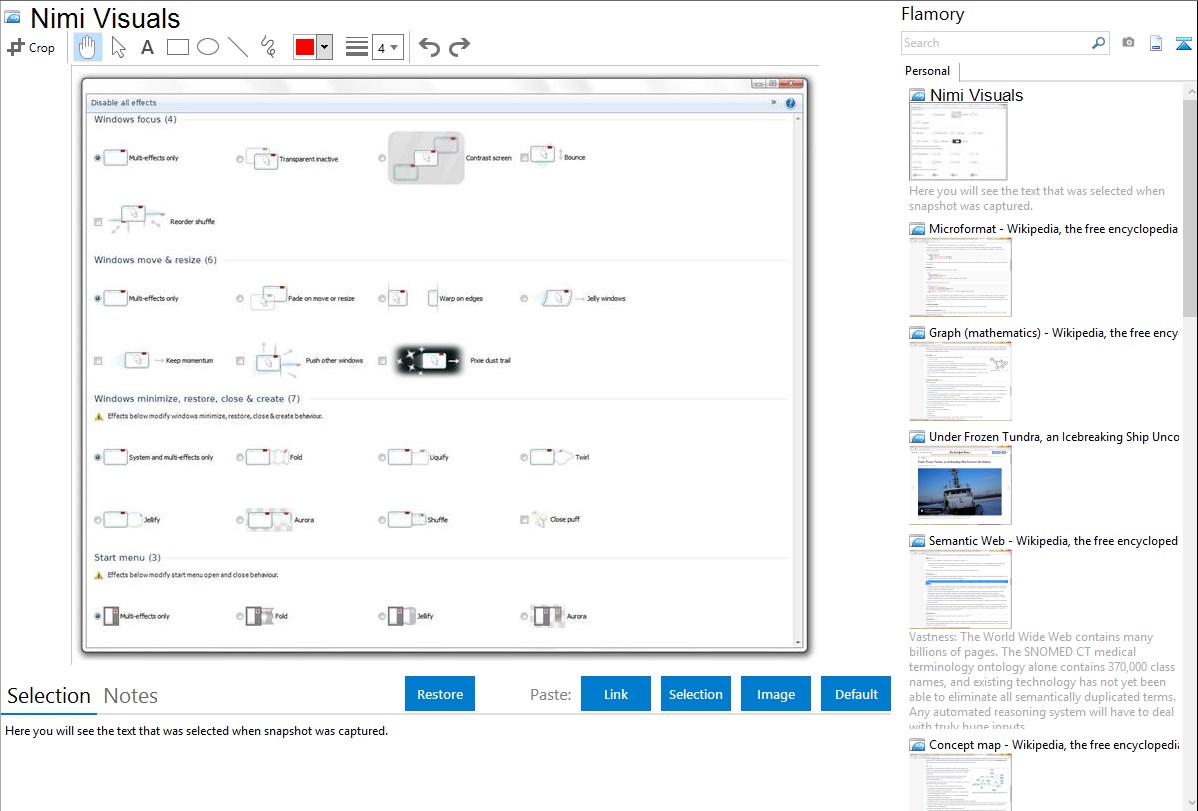Click the Paste Link button
This screenshot has width=1198, height=811.
tap(616, 694)
